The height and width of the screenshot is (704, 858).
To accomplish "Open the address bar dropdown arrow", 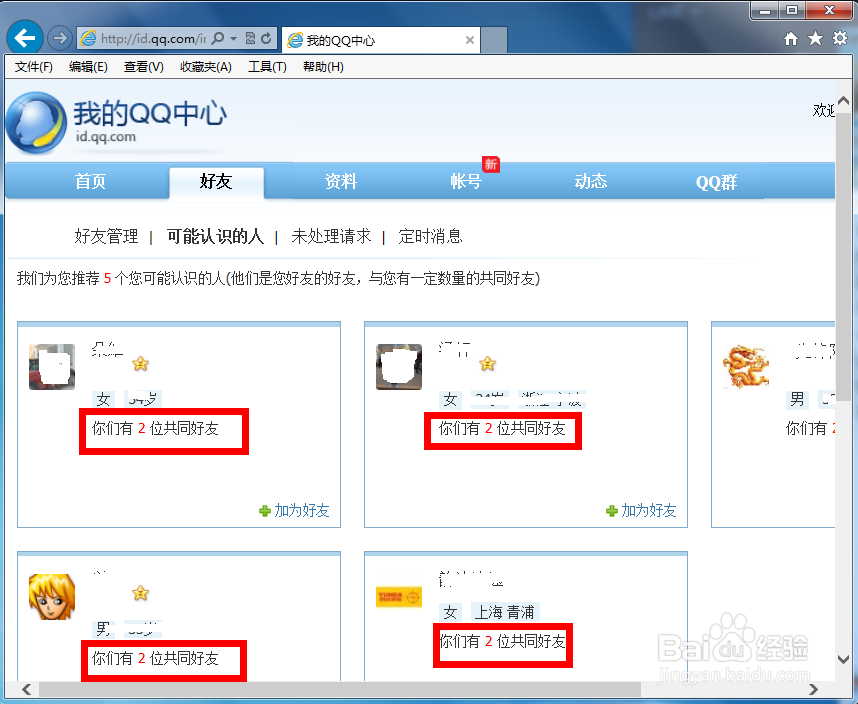I will 234,38.
